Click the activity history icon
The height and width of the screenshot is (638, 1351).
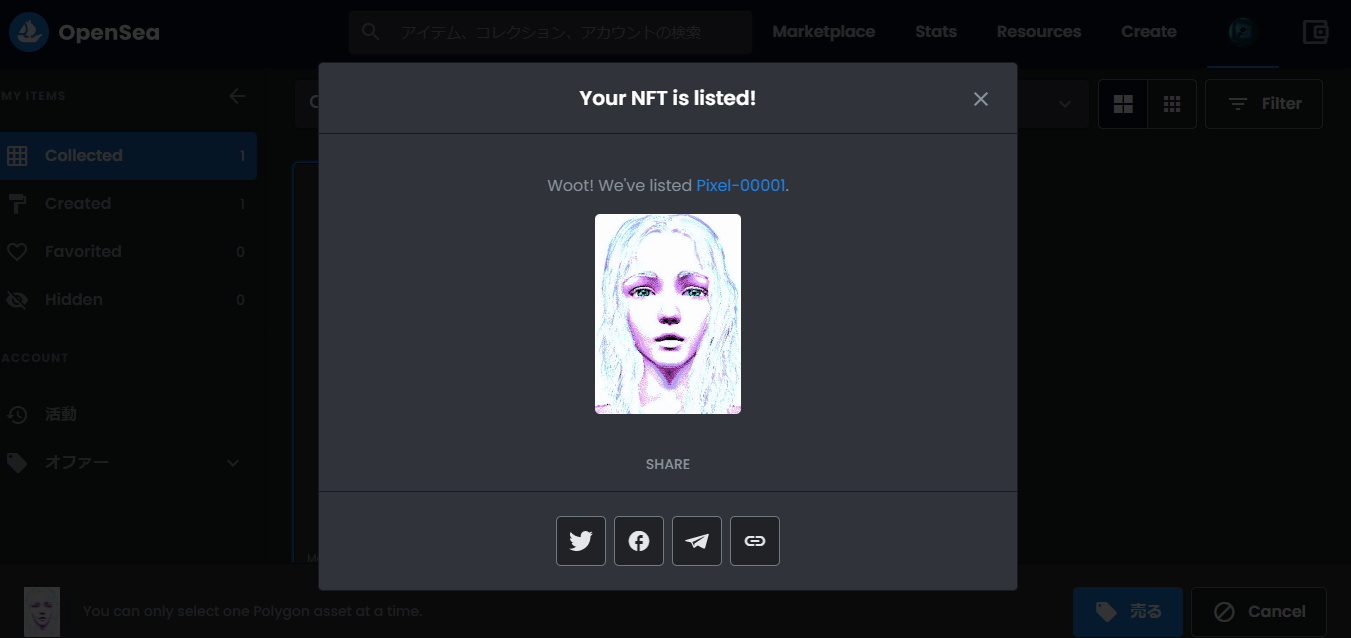click(17, 414)
